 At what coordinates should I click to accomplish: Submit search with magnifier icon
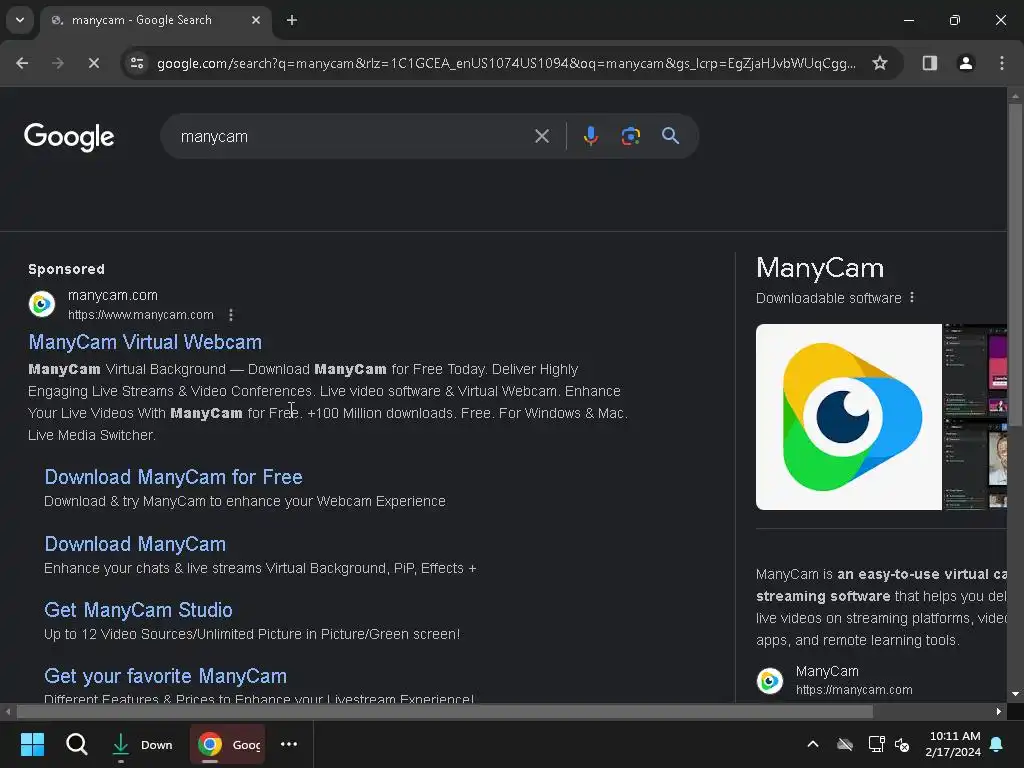(x=670, y=136)
